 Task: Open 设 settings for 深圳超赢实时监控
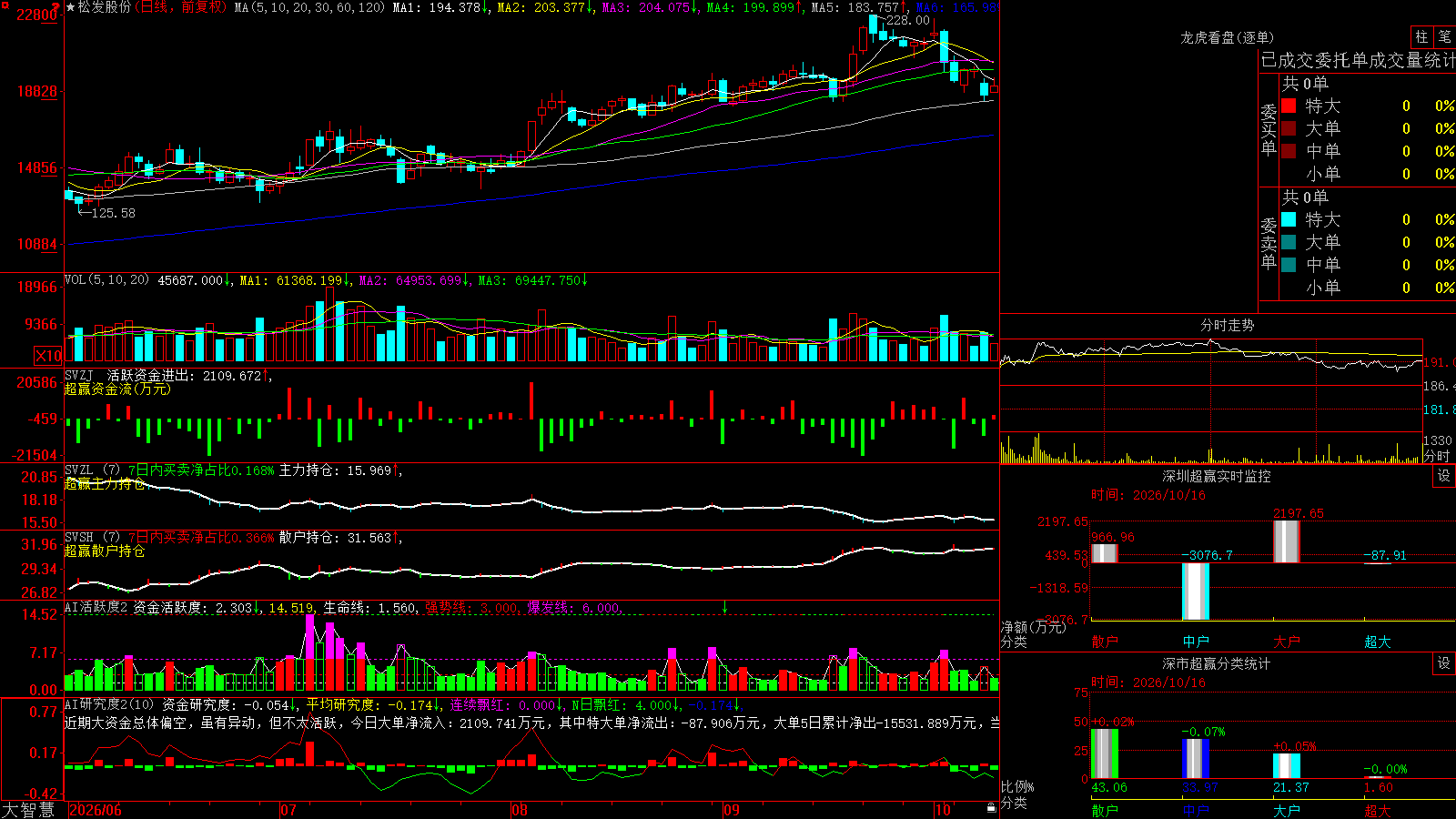pyautogui.click(x=1444, y=476)
